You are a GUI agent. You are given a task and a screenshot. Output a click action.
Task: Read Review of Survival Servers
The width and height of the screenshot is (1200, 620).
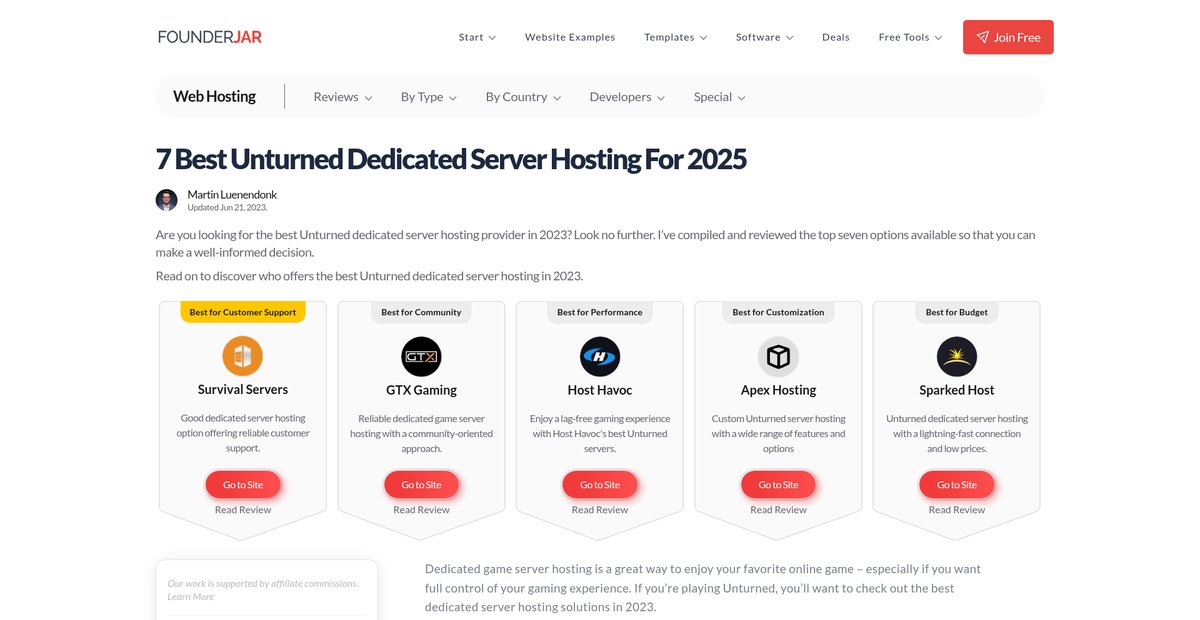coord(243,510)
